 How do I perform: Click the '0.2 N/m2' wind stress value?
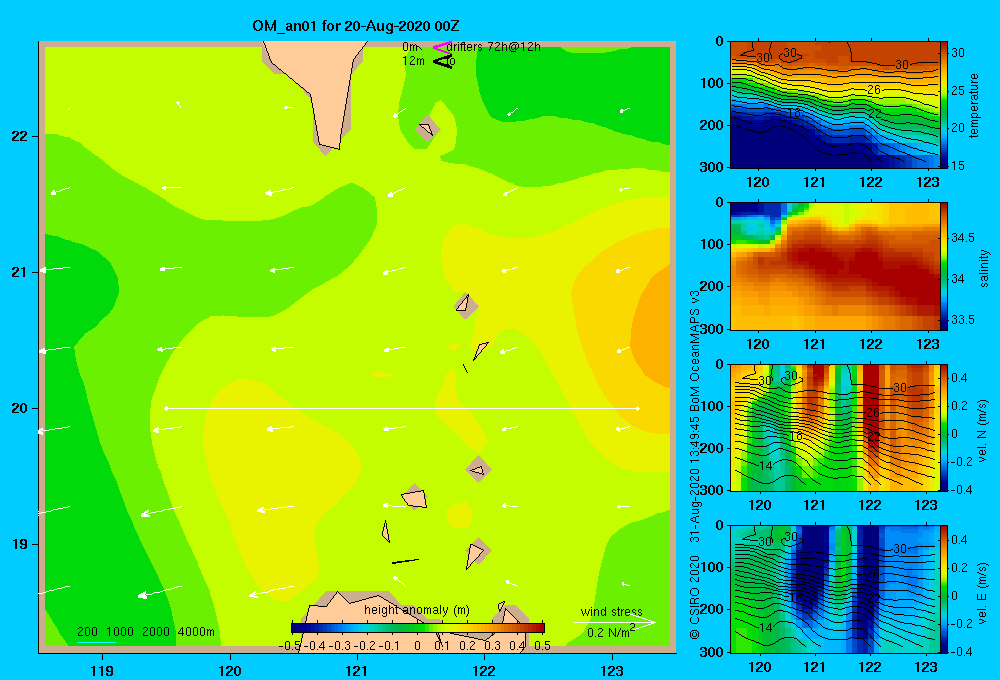point(610,632)
